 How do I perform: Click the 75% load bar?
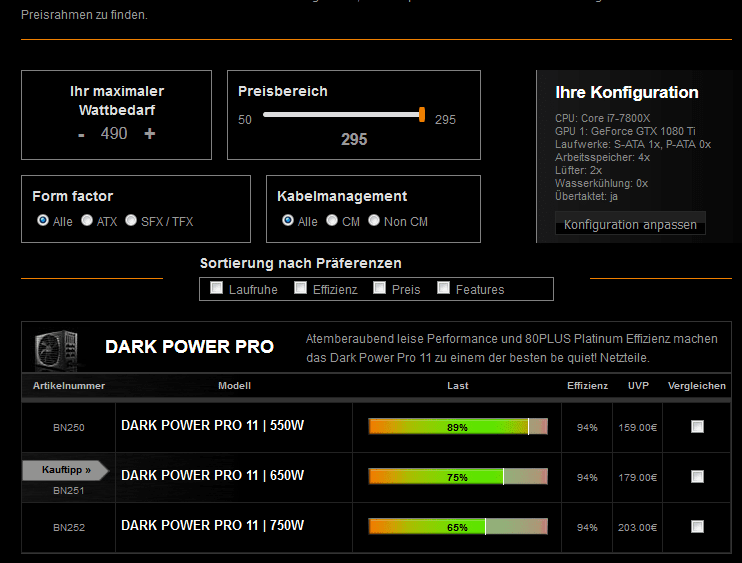coord(458,477)
